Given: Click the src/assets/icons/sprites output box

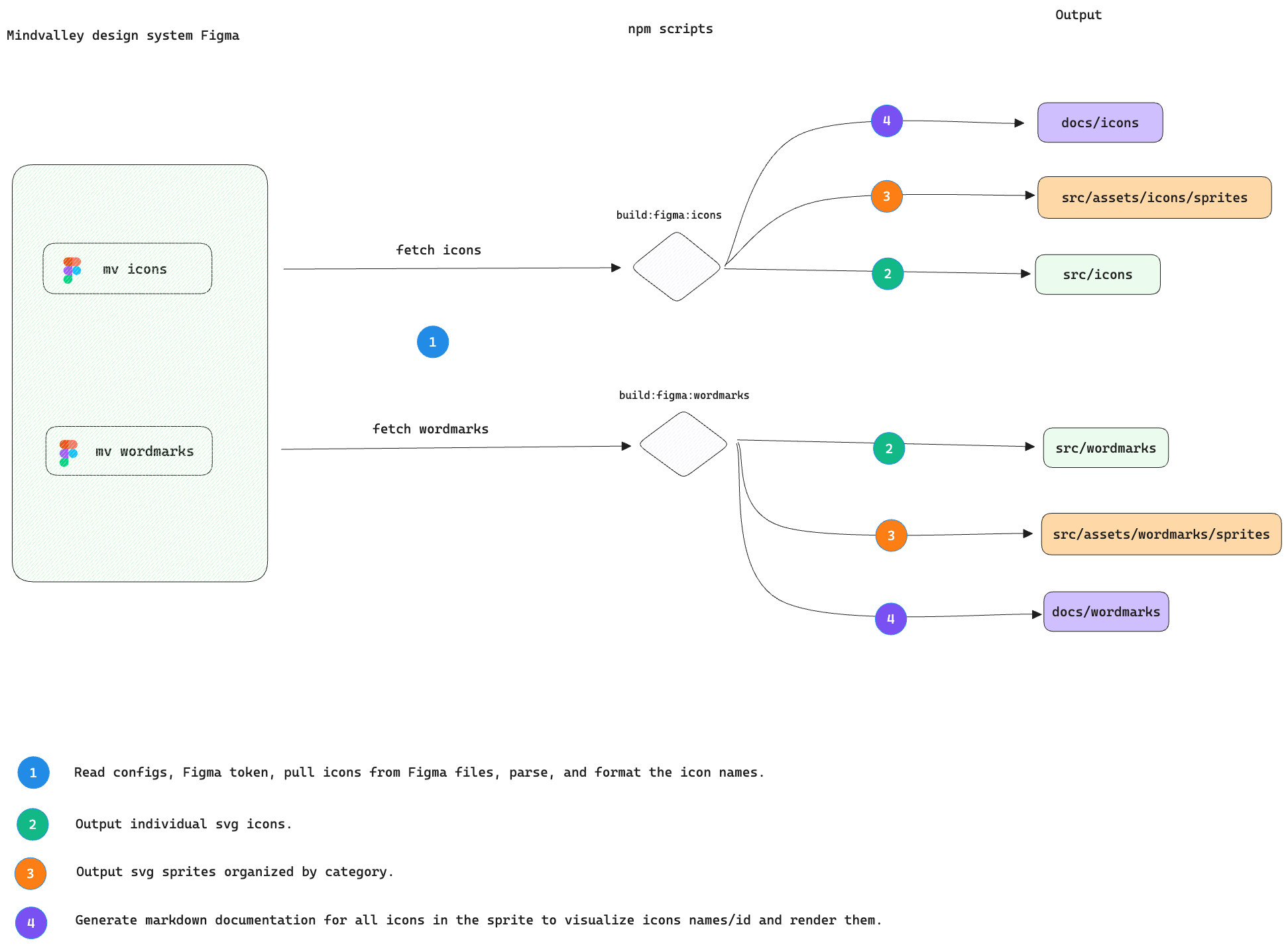Looking at the screenshot, I should (1155, 197).
